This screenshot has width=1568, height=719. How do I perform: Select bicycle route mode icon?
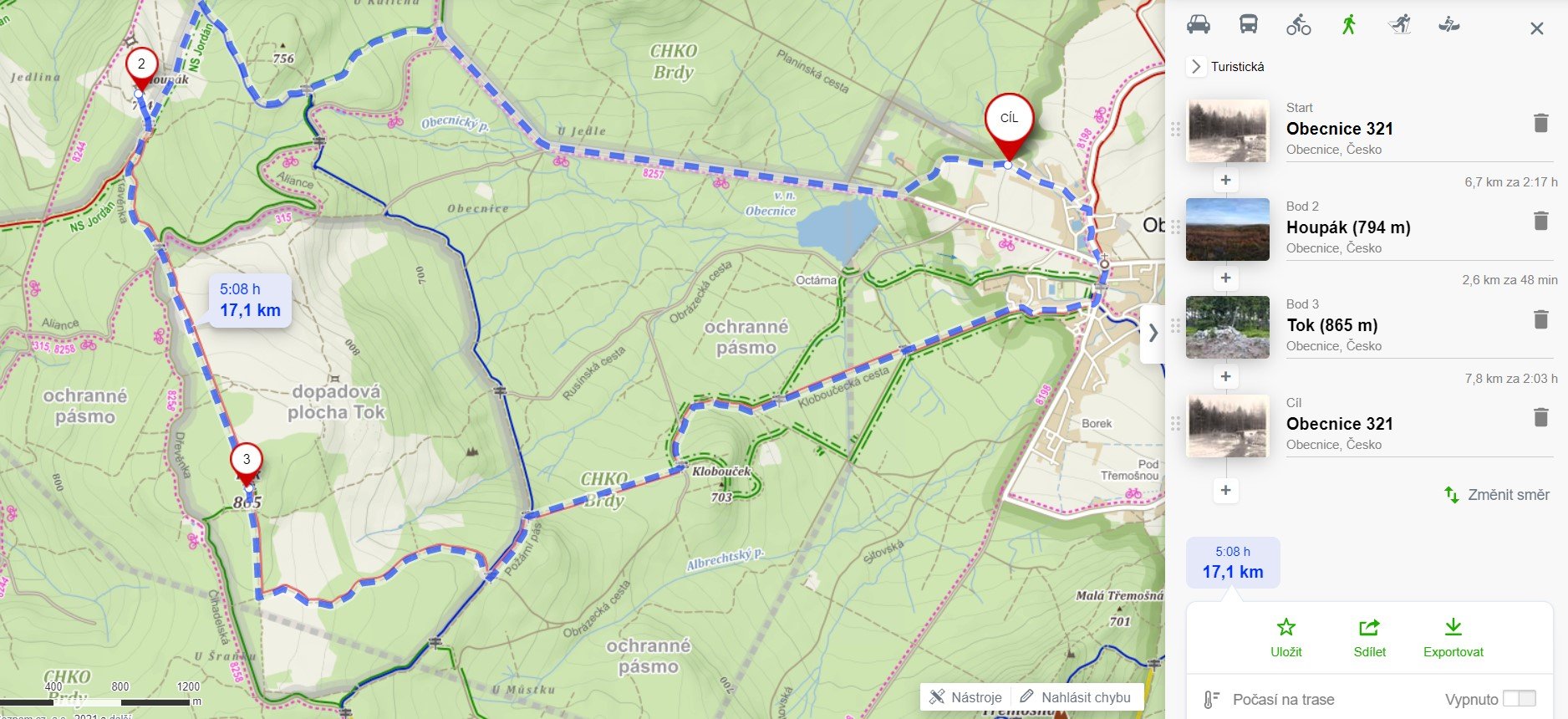click(x=1299, y=25)
